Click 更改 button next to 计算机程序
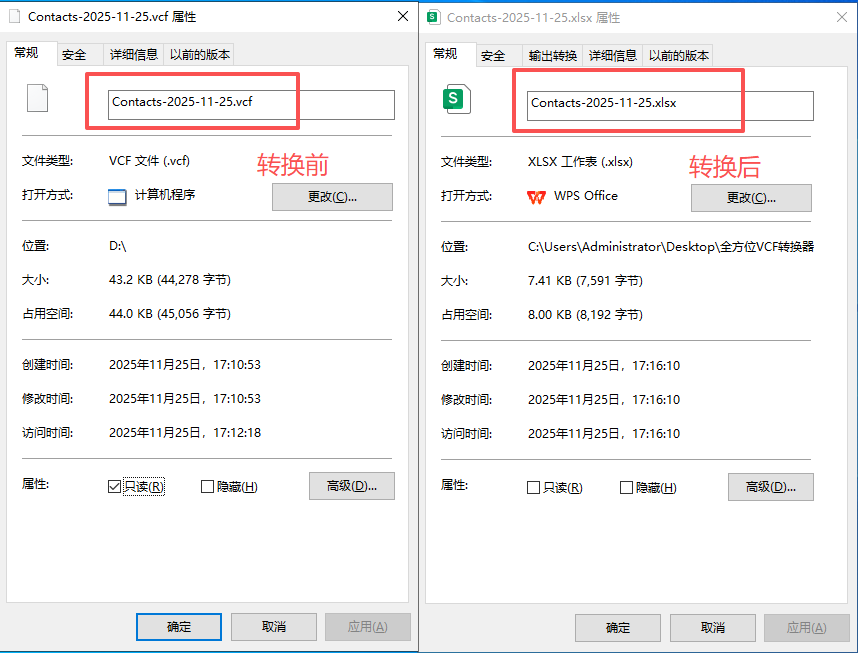The width and height of the screenshot is (858, 653). tap(332, 197)
